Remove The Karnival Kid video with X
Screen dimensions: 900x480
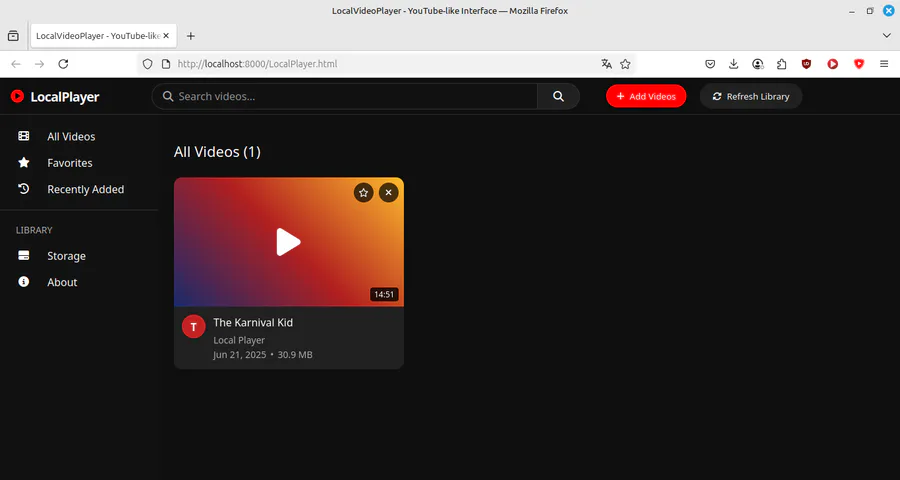[x=389, y=193]
